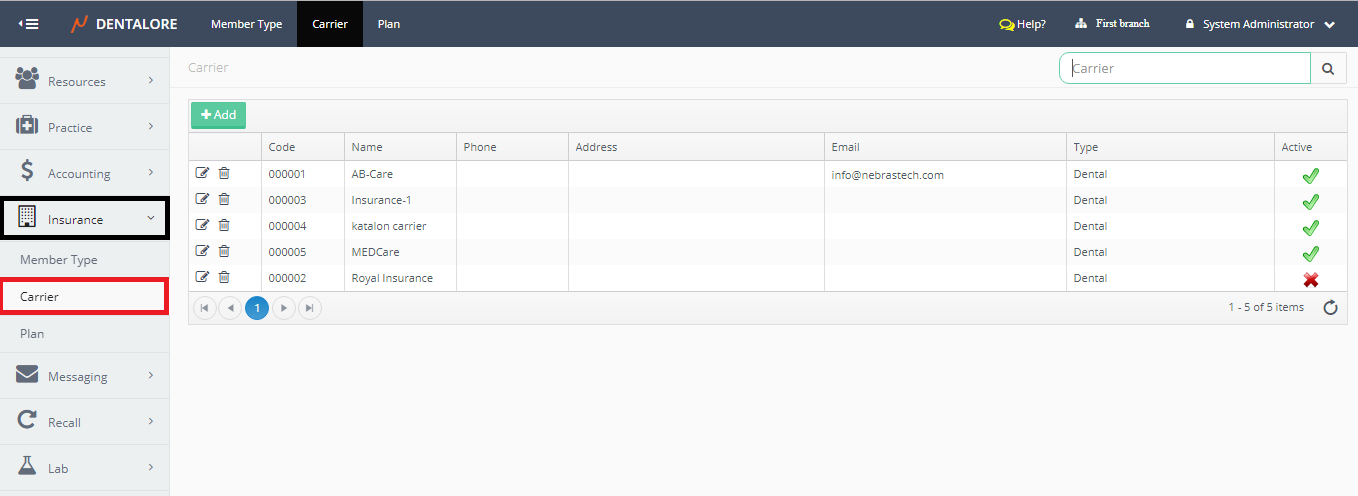Switch to Member Type top tab
The image size is (1358, 496).
(246, 24)
